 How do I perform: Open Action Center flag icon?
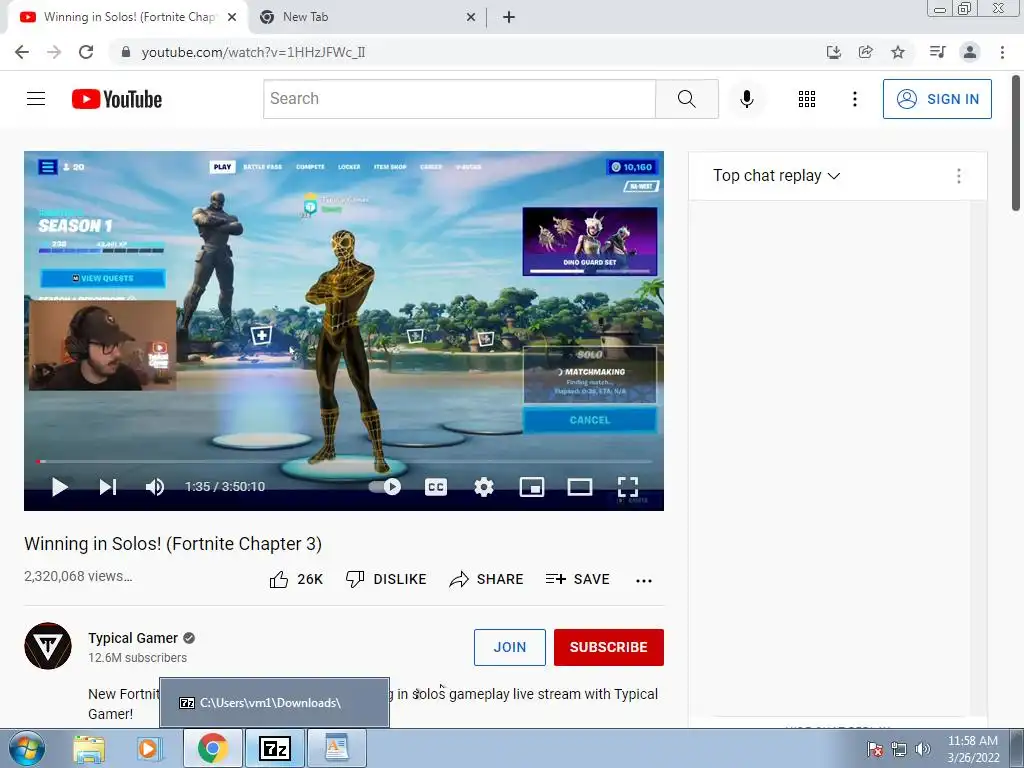(875, 749)
